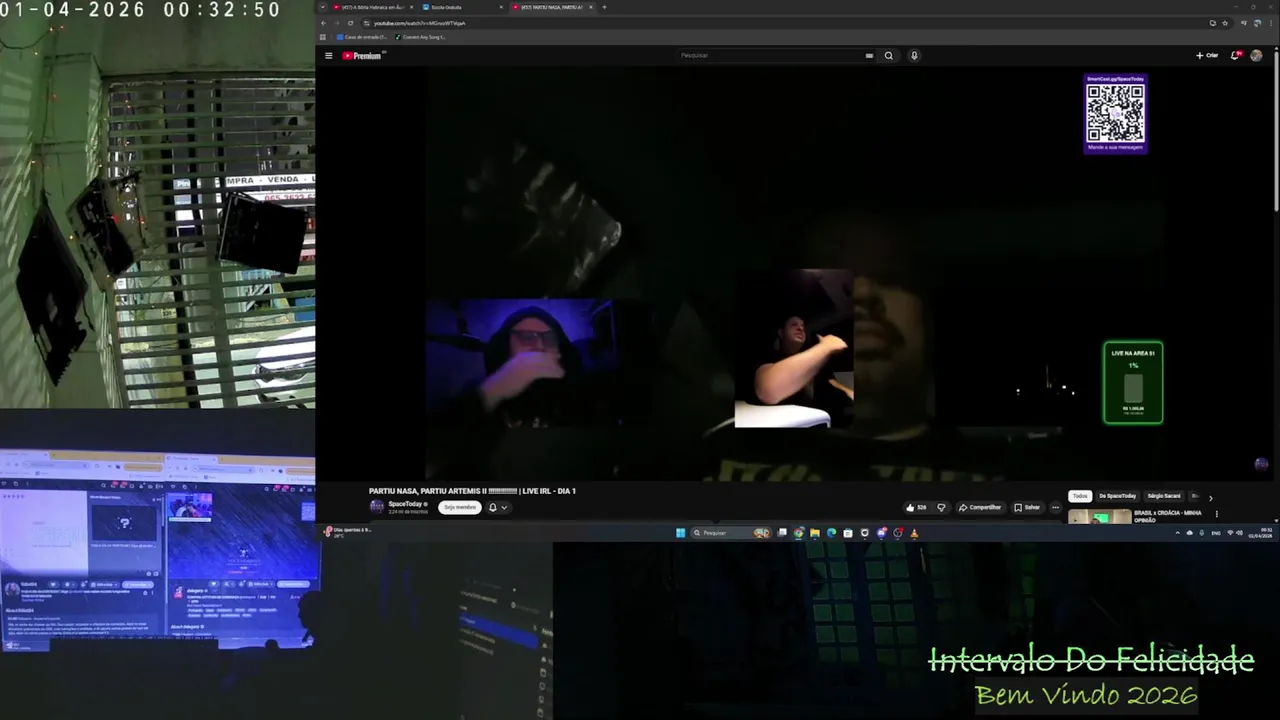
Task: Open the YouTube notifications bell
Action: (x=1235, y=56)
